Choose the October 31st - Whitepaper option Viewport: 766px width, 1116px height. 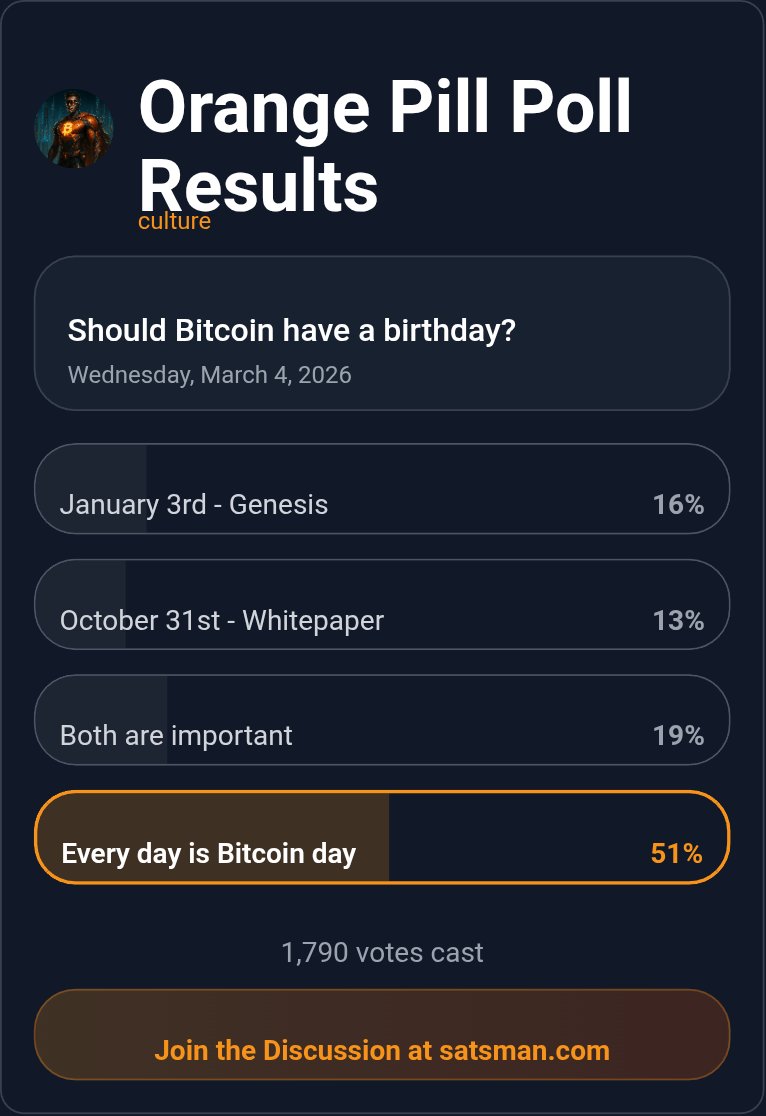coord(222,620)
